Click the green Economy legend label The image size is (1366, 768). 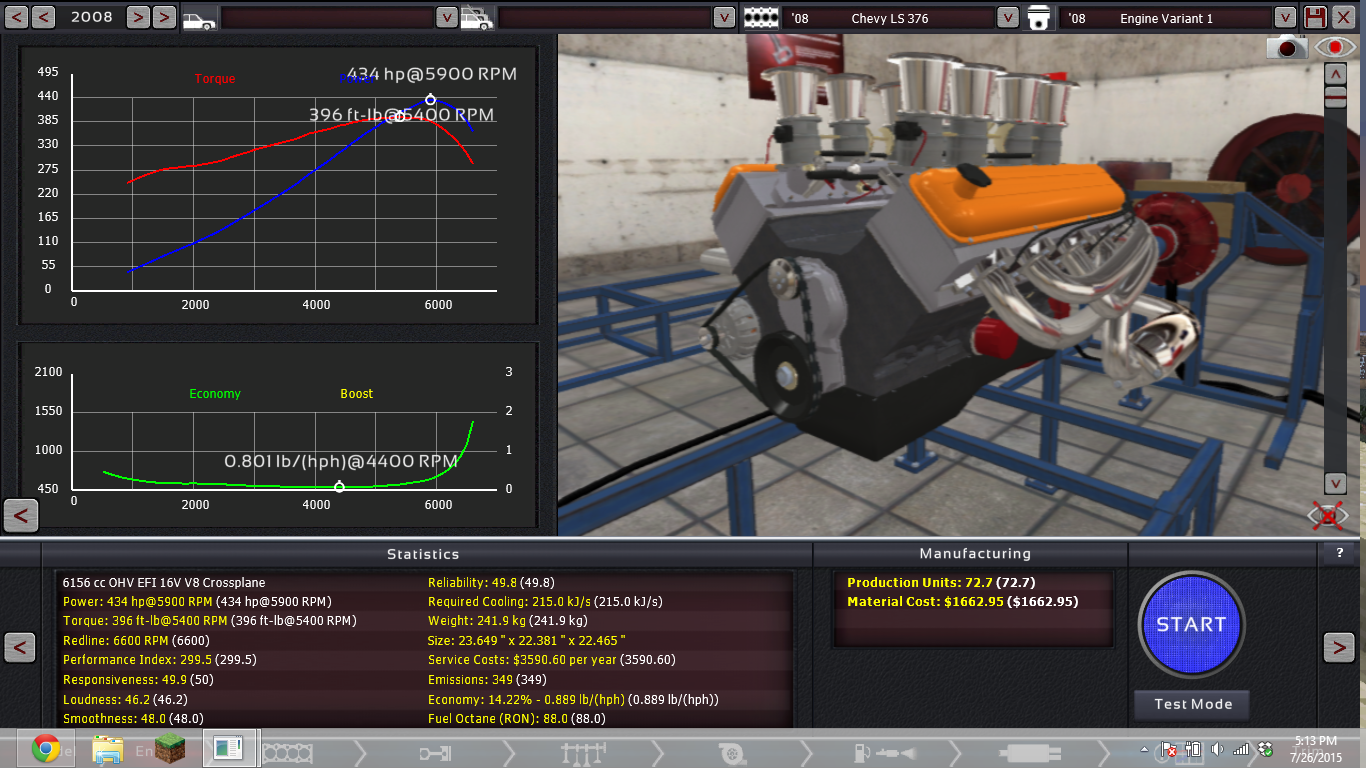point(215,394)
